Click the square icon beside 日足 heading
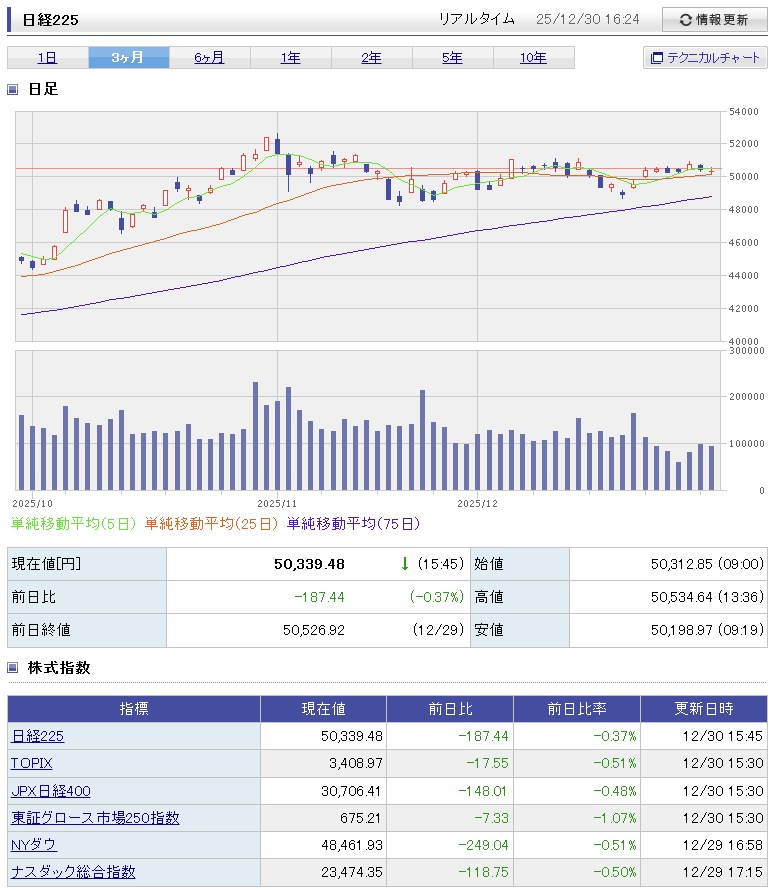 click(13, 89)
